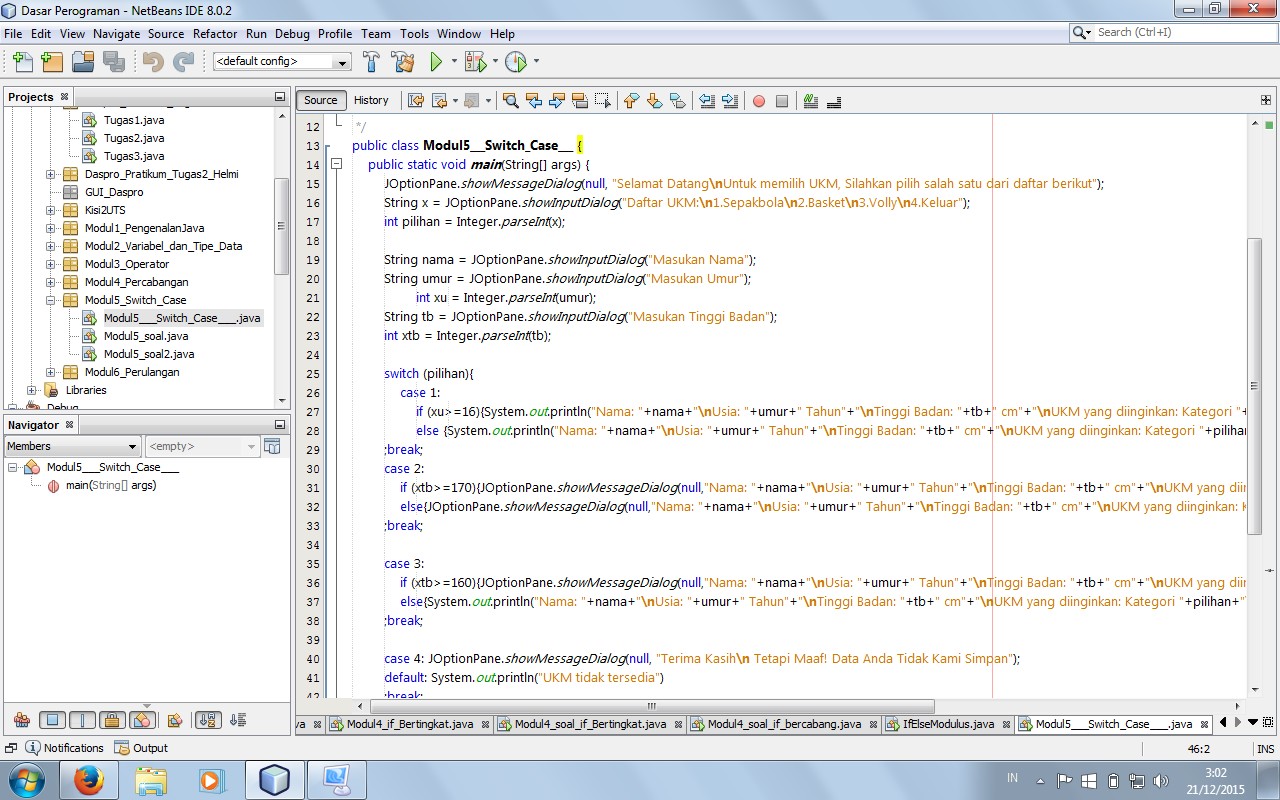Viewport: 1280px width, 800px height.
Task: Run the project with green play icon
Action: [436, 62]
